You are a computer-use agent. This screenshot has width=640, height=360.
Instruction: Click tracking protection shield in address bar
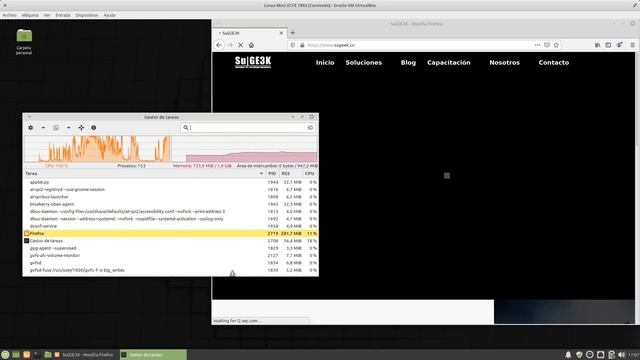point(293,45)
